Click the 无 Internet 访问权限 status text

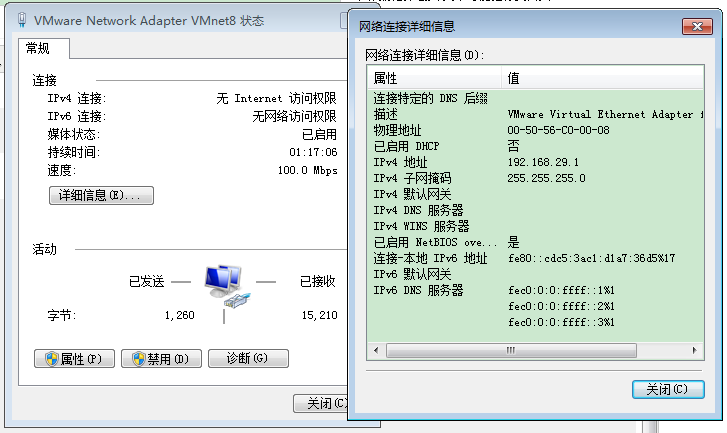276,98
